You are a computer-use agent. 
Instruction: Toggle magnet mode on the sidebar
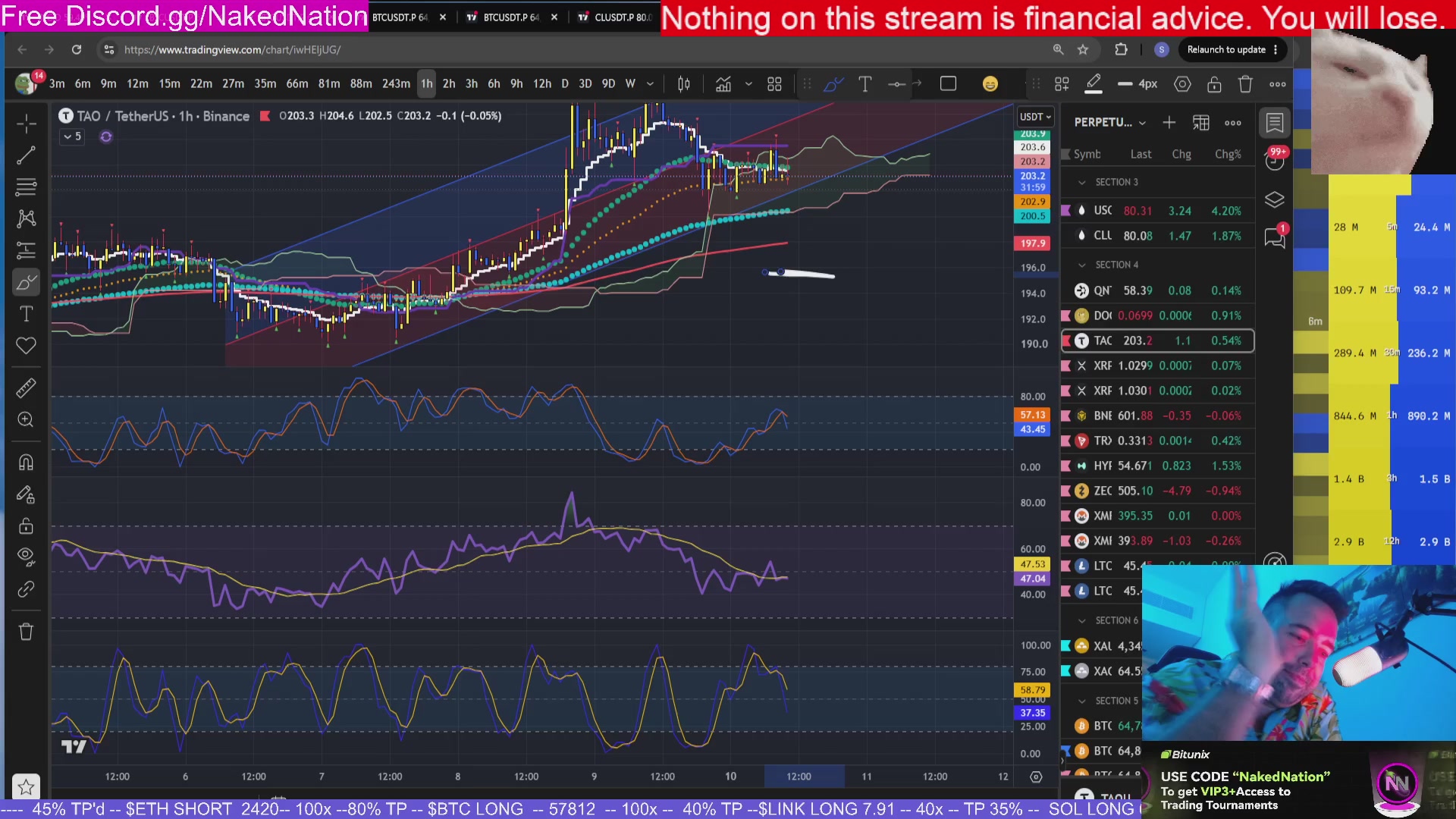[x=26, y=463]
